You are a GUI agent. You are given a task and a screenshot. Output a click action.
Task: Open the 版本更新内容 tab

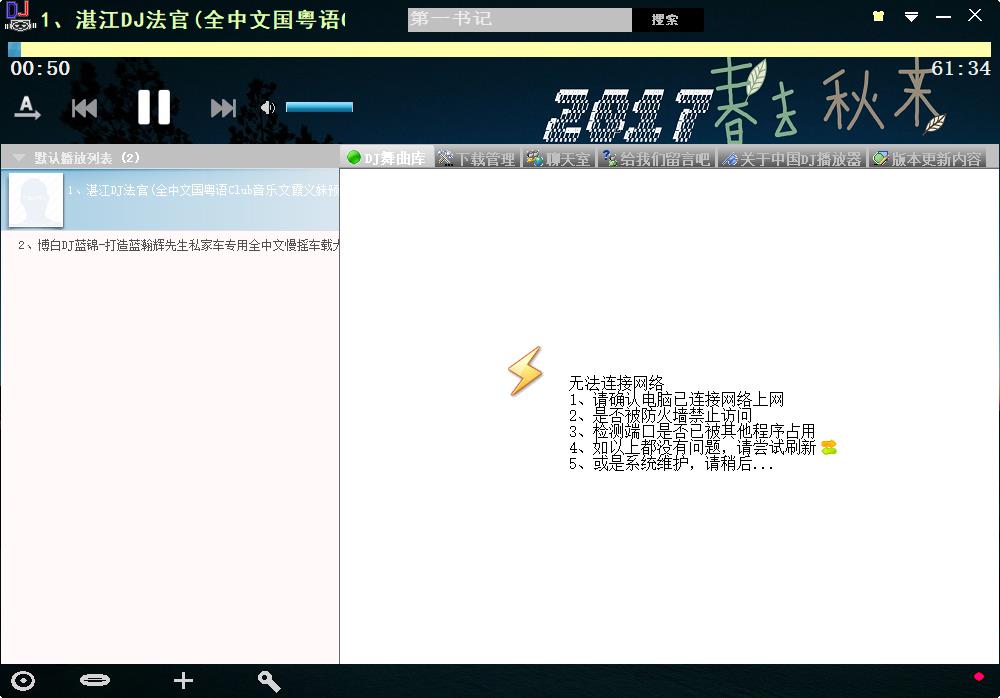click(927, 158)
